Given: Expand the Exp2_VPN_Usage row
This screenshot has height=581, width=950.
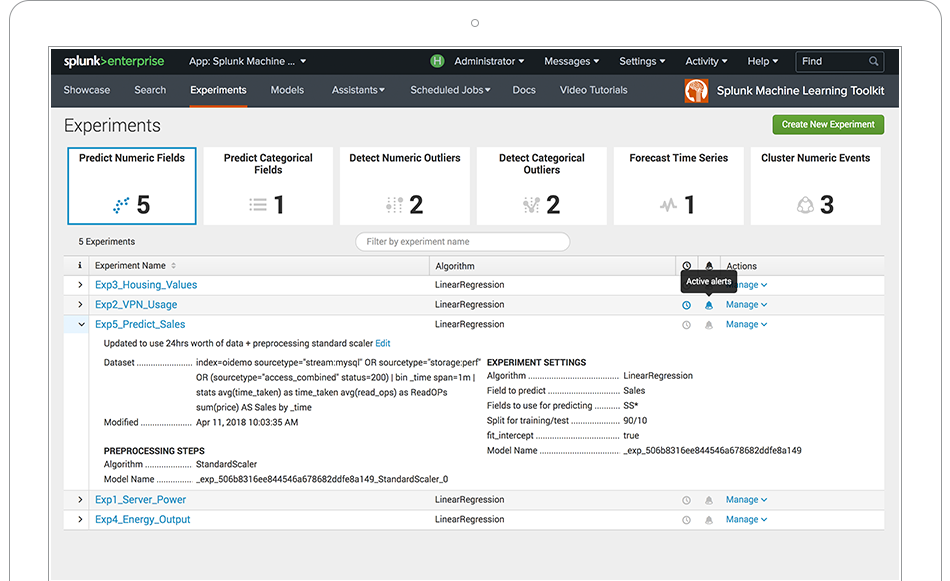Looking at the screenshot, I should 80,305.
